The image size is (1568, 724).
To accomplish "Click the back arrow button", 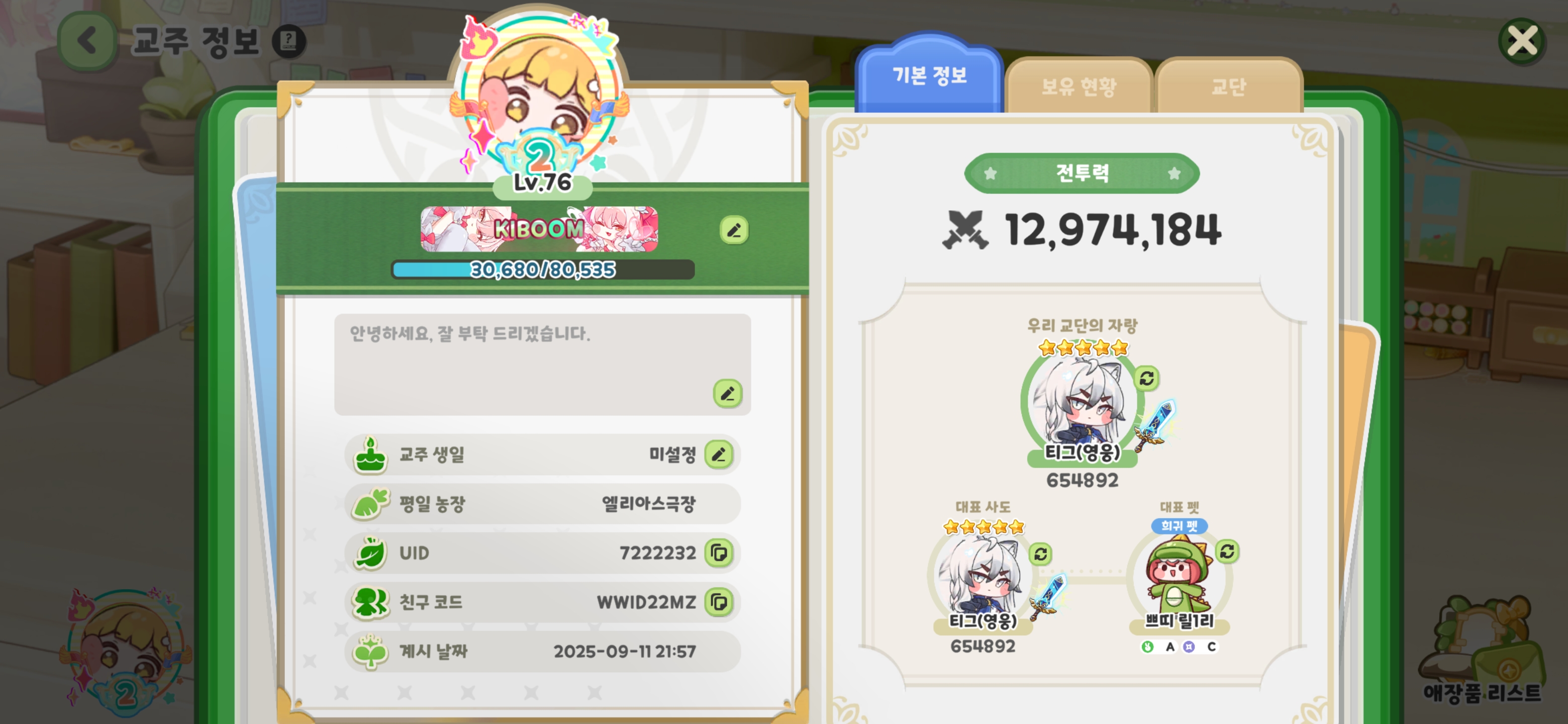I will click(x=86, y=41).
